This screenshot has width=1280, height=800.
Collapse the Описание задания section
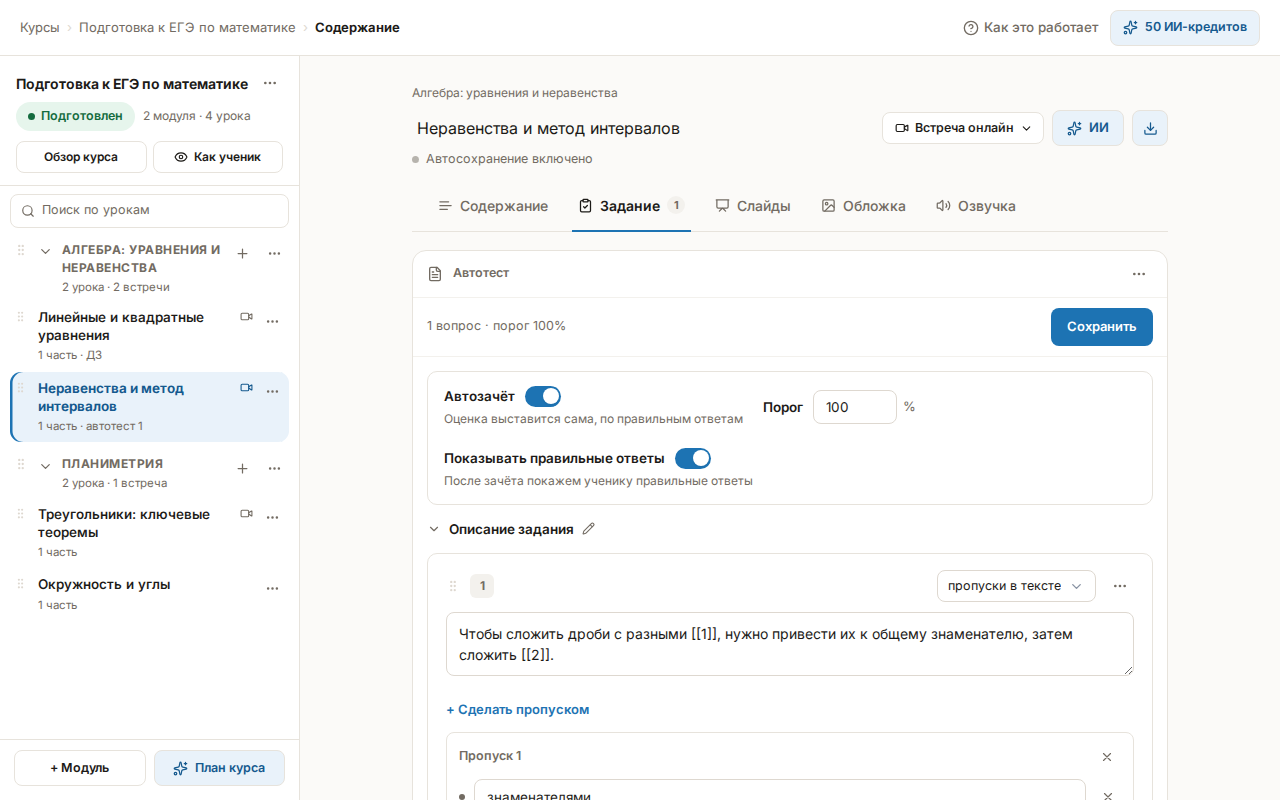pos(434,530)
